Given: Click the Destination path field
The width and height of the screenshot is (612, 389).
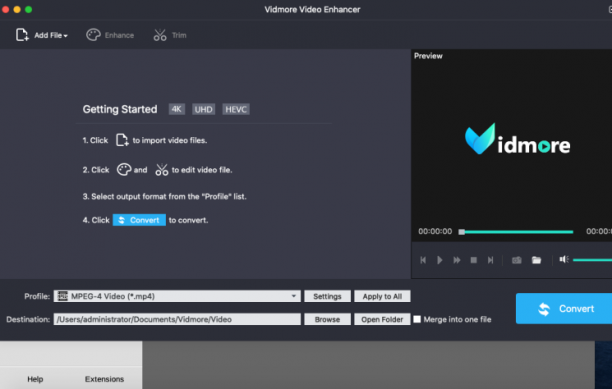Looking at the screenshot, I should pyautogui.click(x=177, y=319).
